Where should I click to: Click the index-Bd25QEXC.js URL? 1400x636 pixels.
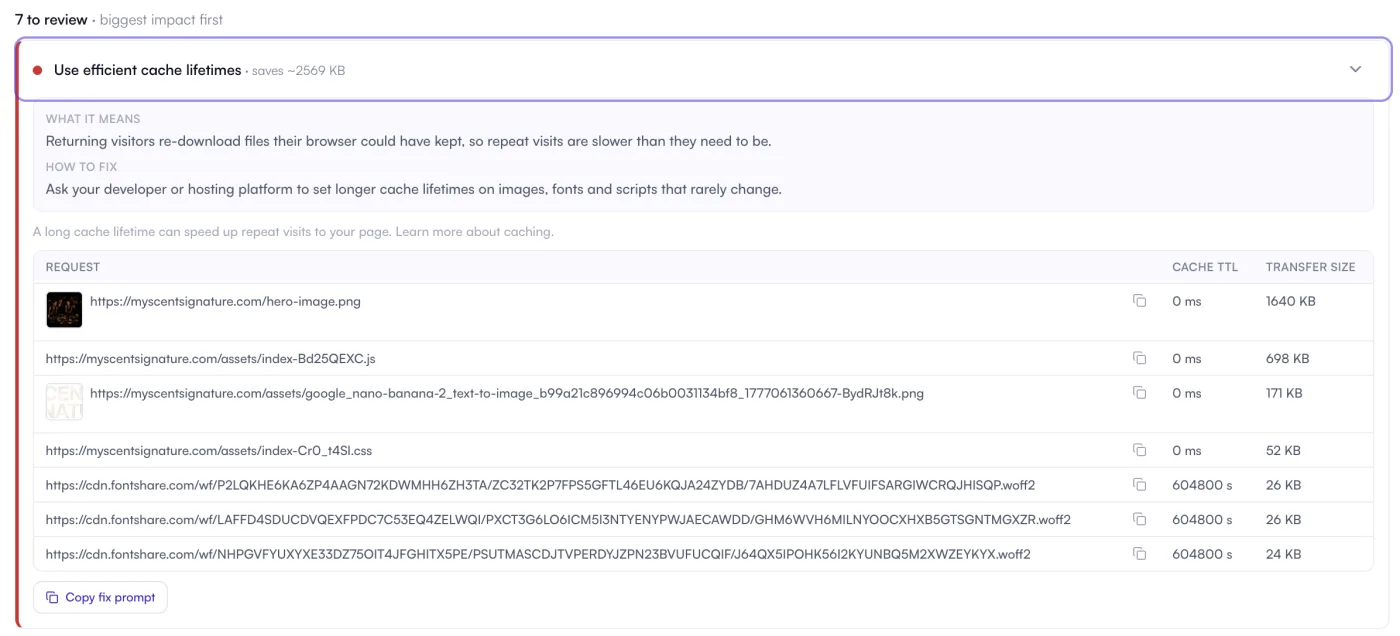click(x=211, y=358)
